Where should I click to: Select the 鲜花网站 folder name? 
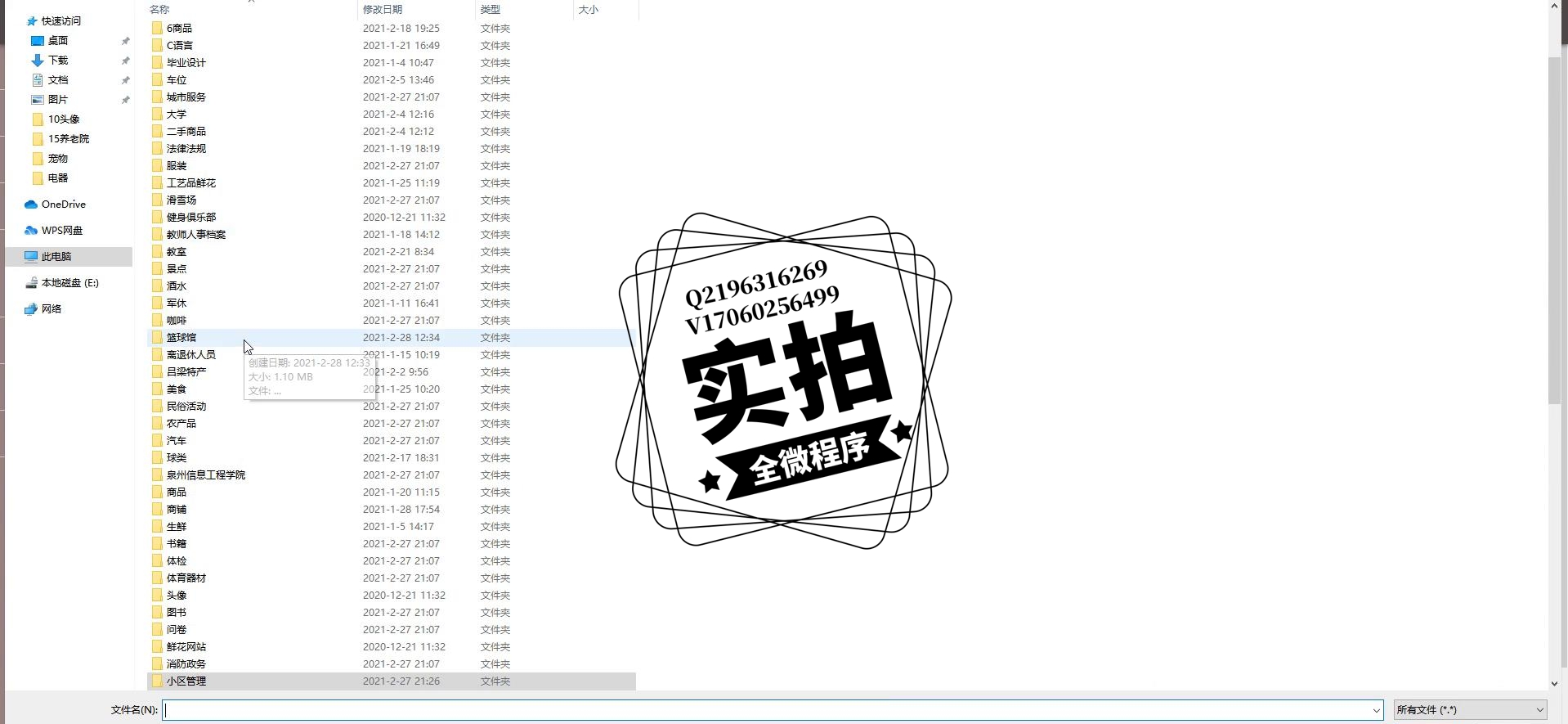(x=186, y=646)
